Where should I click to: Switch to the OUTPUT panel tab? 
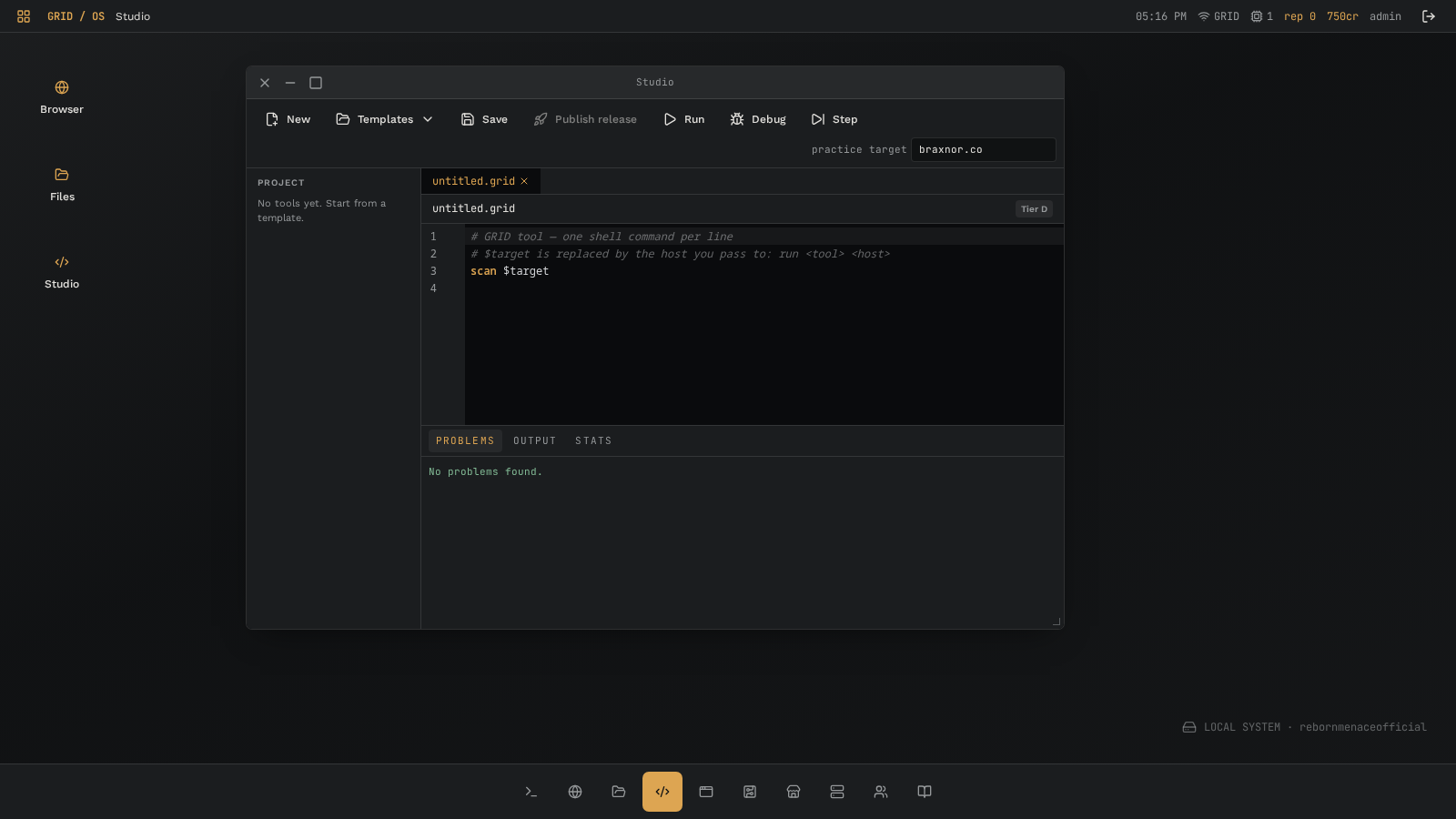click(x=534, y=440)
